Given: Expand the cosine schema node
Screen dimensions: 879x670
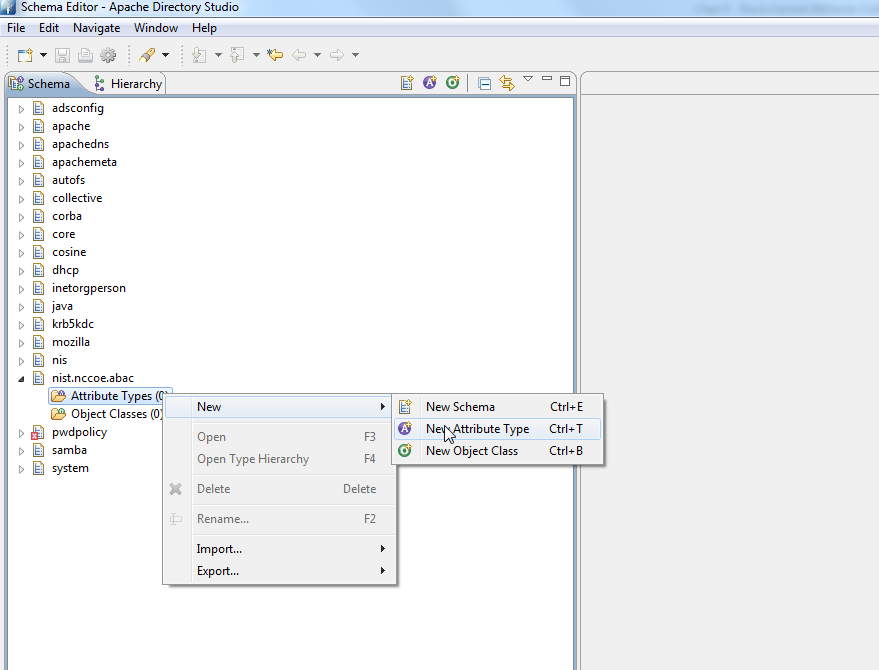Looking at the screenshot, I should [21, 253].
